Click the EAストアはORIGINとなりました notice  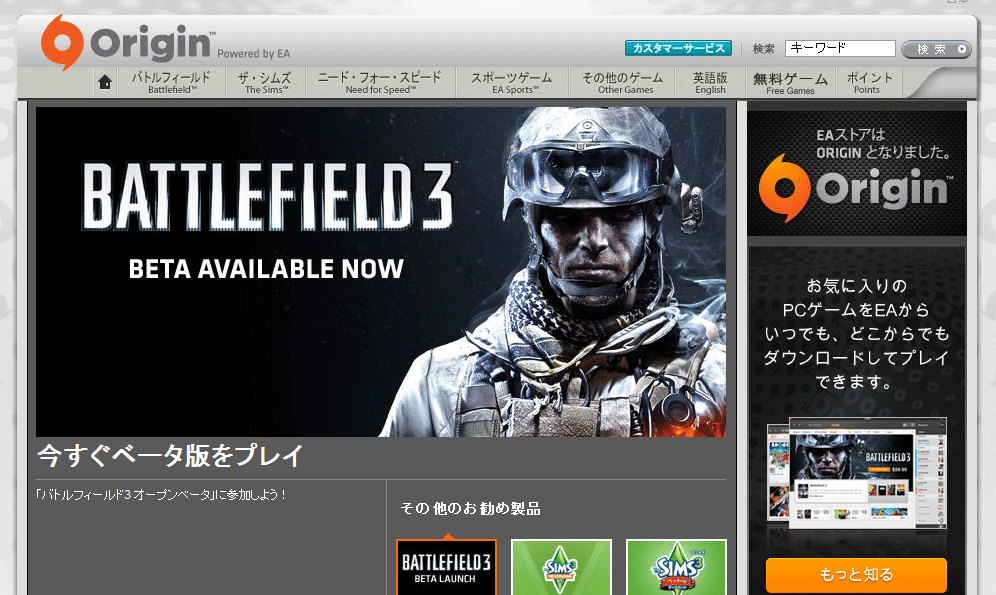pyautogui.click(x=883, y=144)
